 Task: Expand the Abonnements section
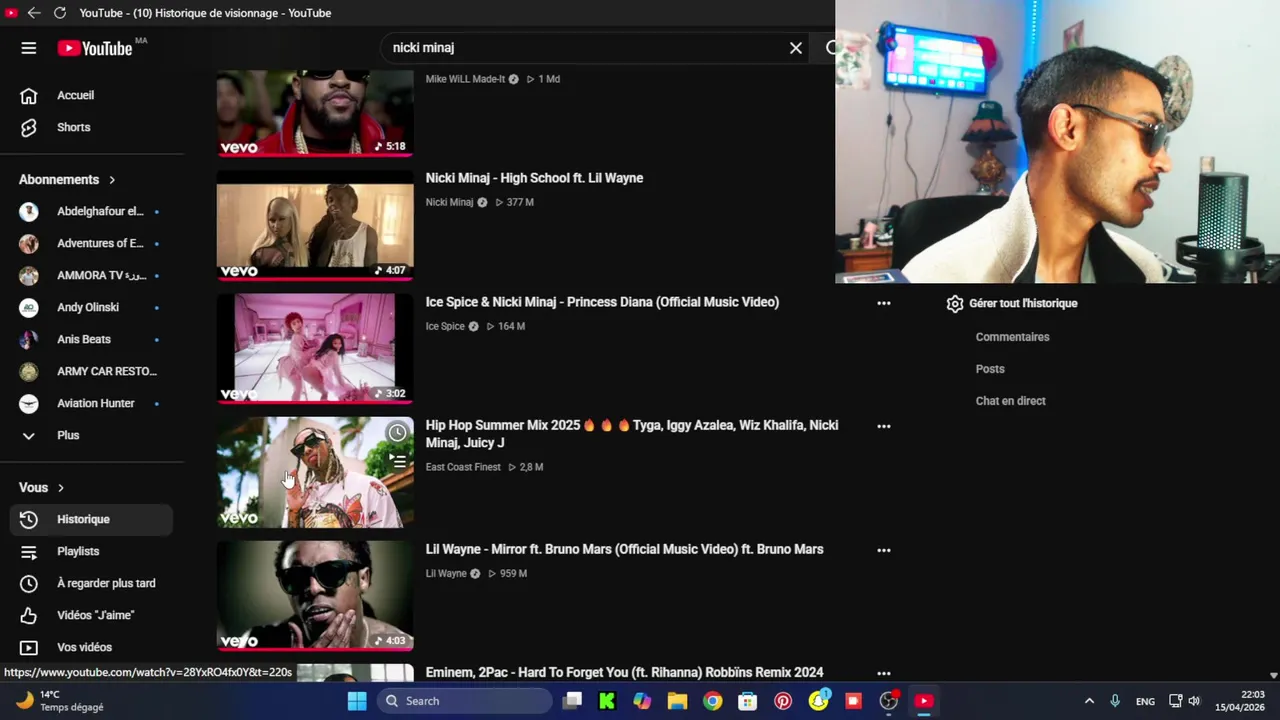(x=67, y=180)
